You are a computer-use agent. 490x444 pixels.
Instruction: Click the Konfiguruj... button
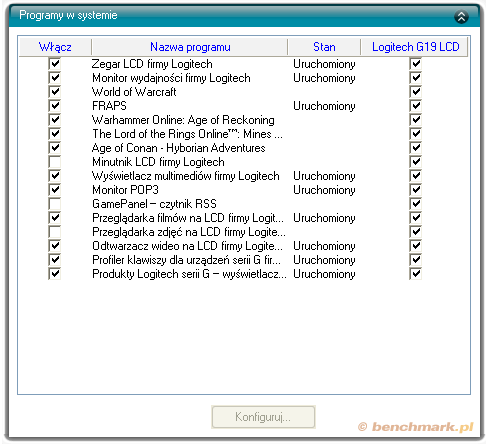pyautogui.click(x=263, y=417)
